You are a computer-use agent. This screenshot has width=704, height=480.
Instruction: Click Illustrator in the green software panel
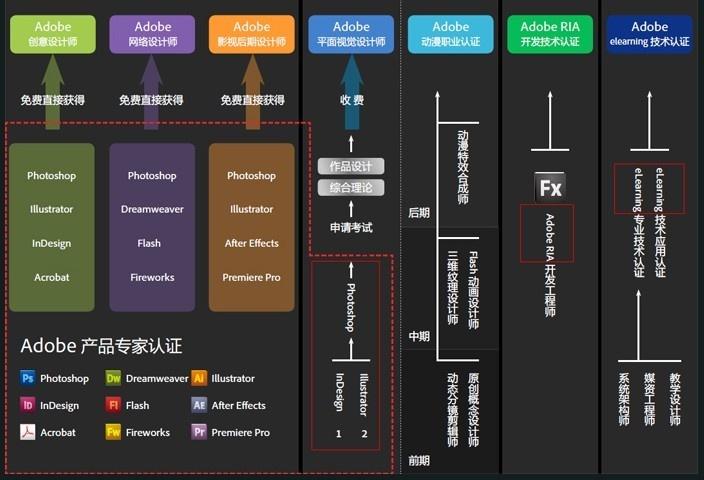pos(52,209)
